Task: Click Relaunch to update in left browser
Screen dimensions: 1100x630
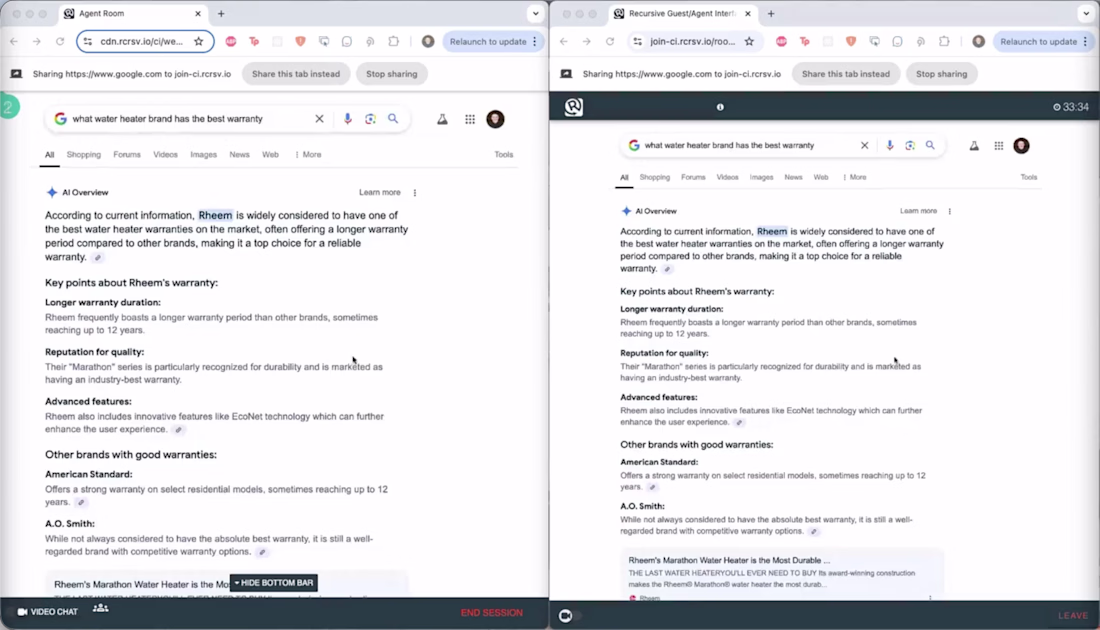Action: coord(488,41)
